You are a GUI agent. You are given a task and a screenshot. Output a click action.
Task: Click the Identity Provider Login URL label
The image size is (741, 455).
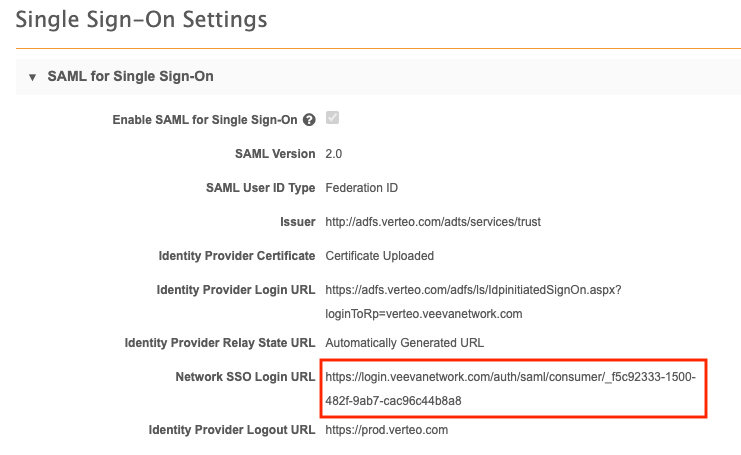(x=236, y=290)
